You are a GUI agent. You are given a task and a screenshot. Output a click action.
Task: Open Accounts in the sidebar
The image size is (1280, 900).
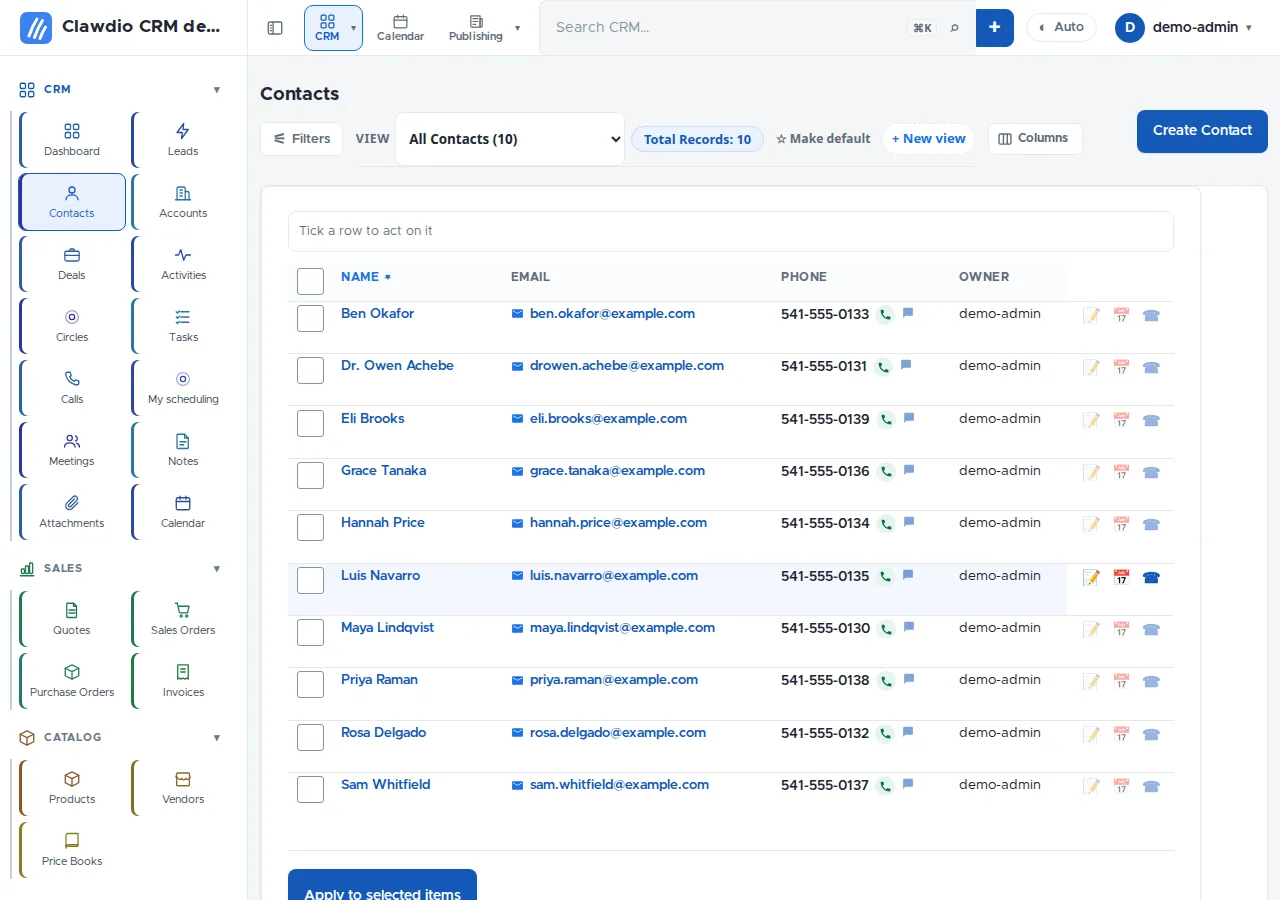pyautogui.click(x=183, y=202)
